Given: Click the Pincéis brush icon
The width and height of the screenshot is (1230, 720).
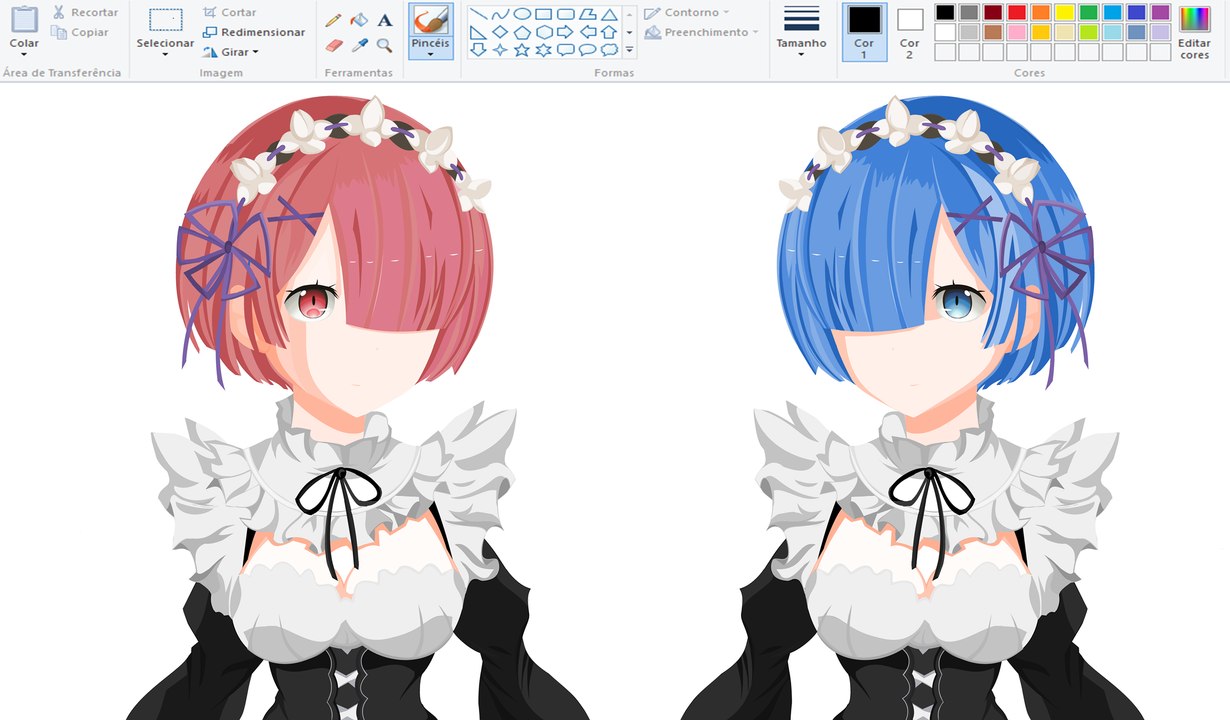Looking at the screenshot, I should coord(430,20).
